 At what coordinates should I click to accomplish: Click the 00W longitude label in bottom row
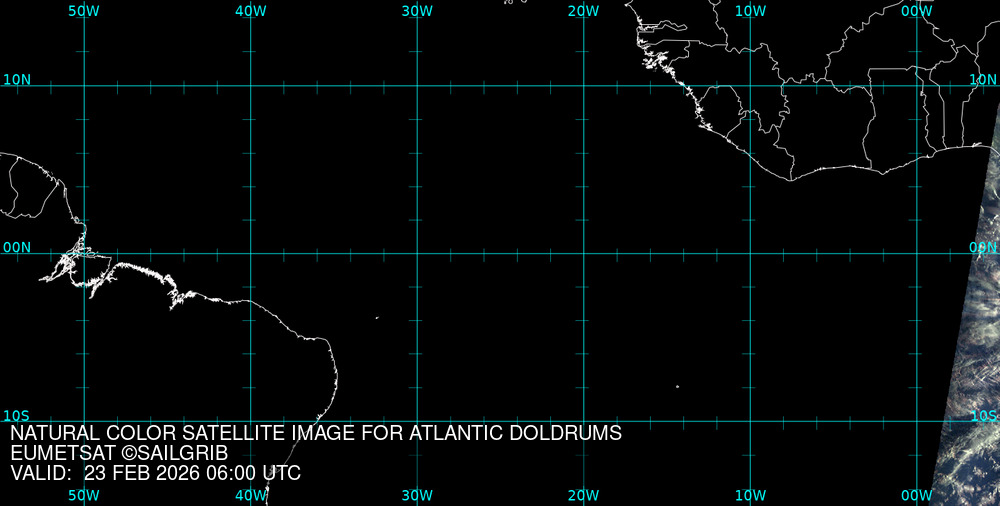click(x=916, y=495)
